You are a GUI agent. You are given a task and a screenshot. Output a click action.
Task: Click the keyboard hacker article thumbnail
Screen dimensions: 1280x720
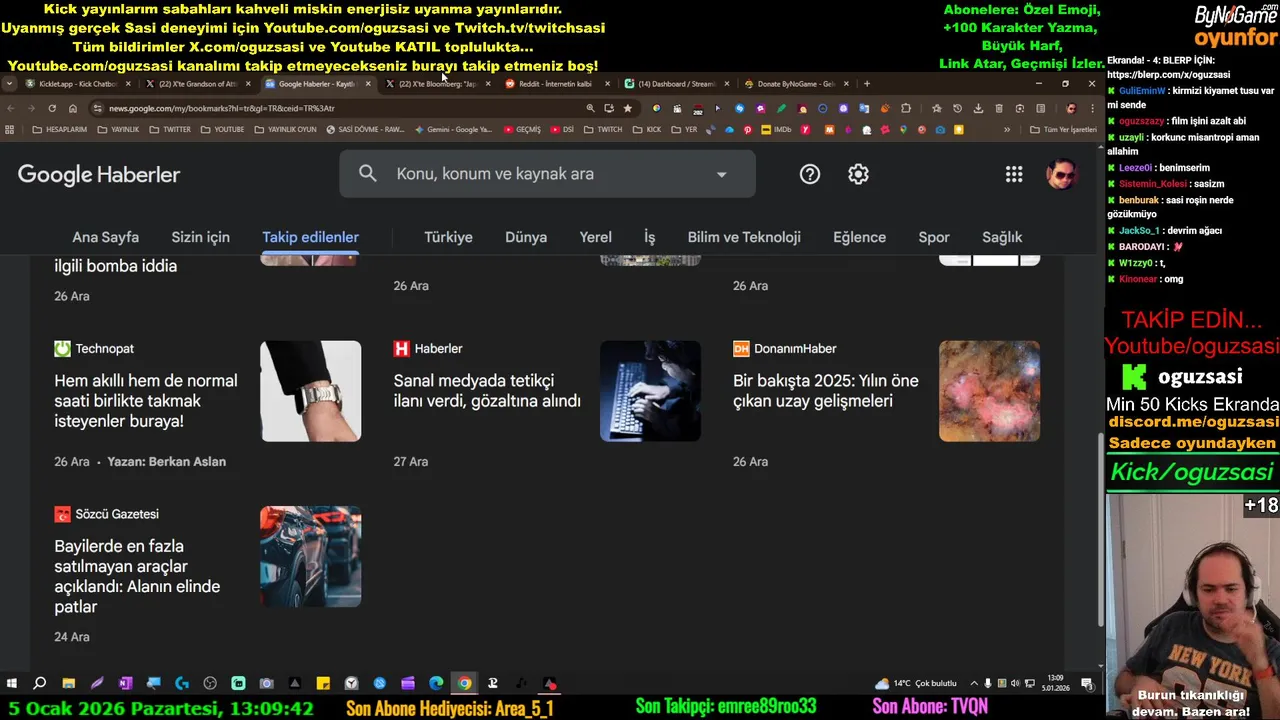pos(650,391)
